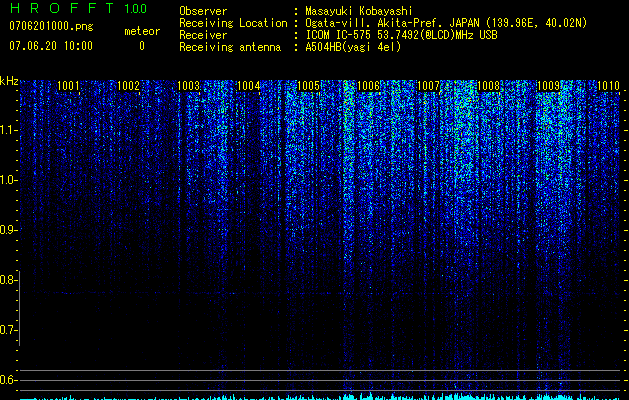629x400 pixels.
Task: Click the 0.6 kHz axis label
Action: coord(8,380)
